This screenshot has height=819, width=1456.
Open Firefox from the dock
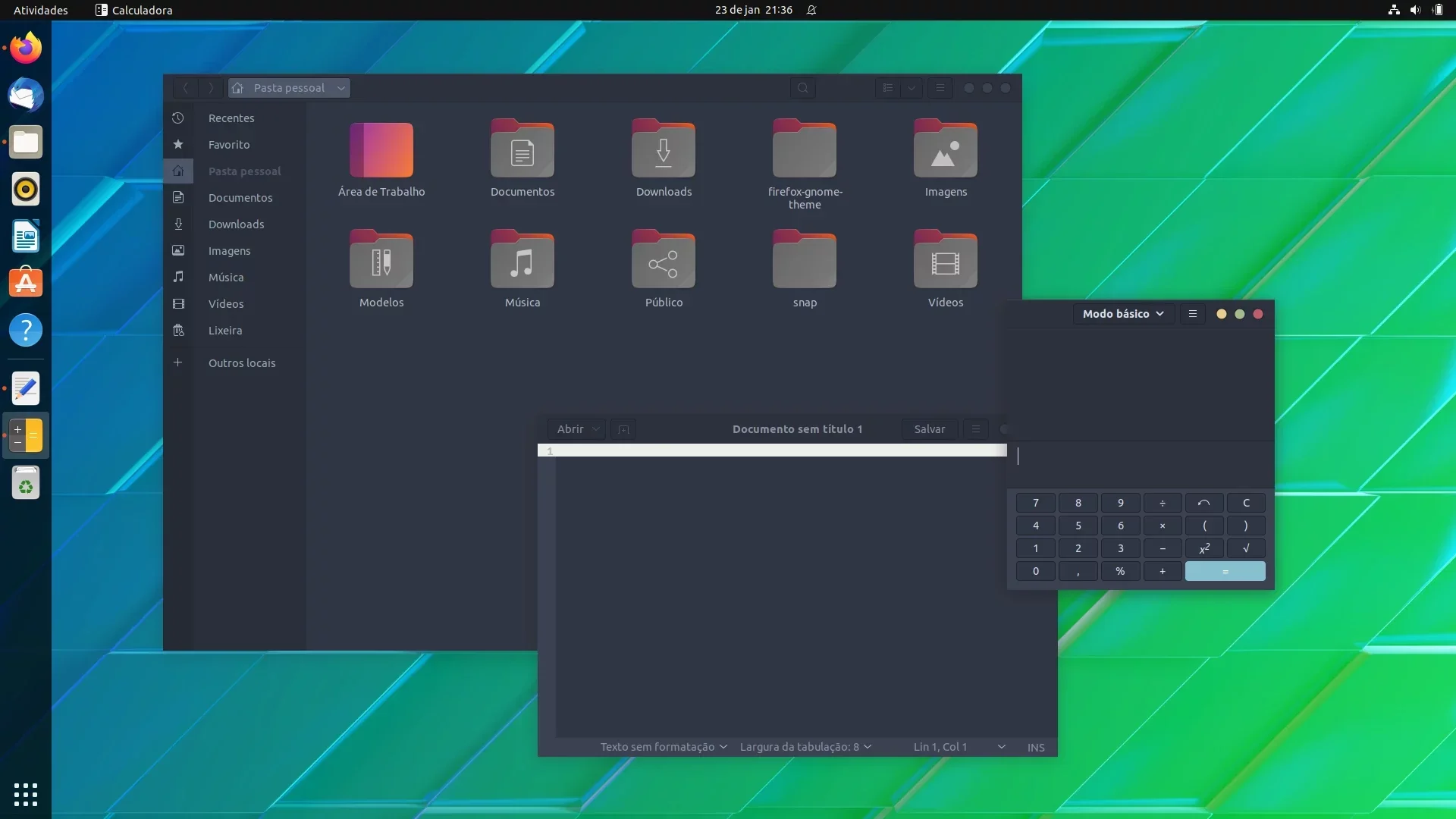(x=26, y=48)
